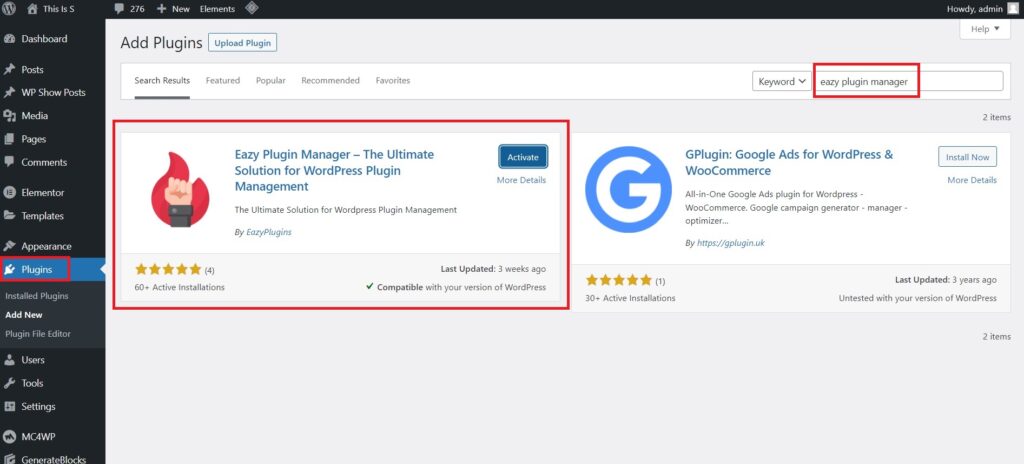Click the admin avatar icon beside Howdy
Image resolution: width=1024 pixels, height=464 pixels.
[x=1012, y=8]
